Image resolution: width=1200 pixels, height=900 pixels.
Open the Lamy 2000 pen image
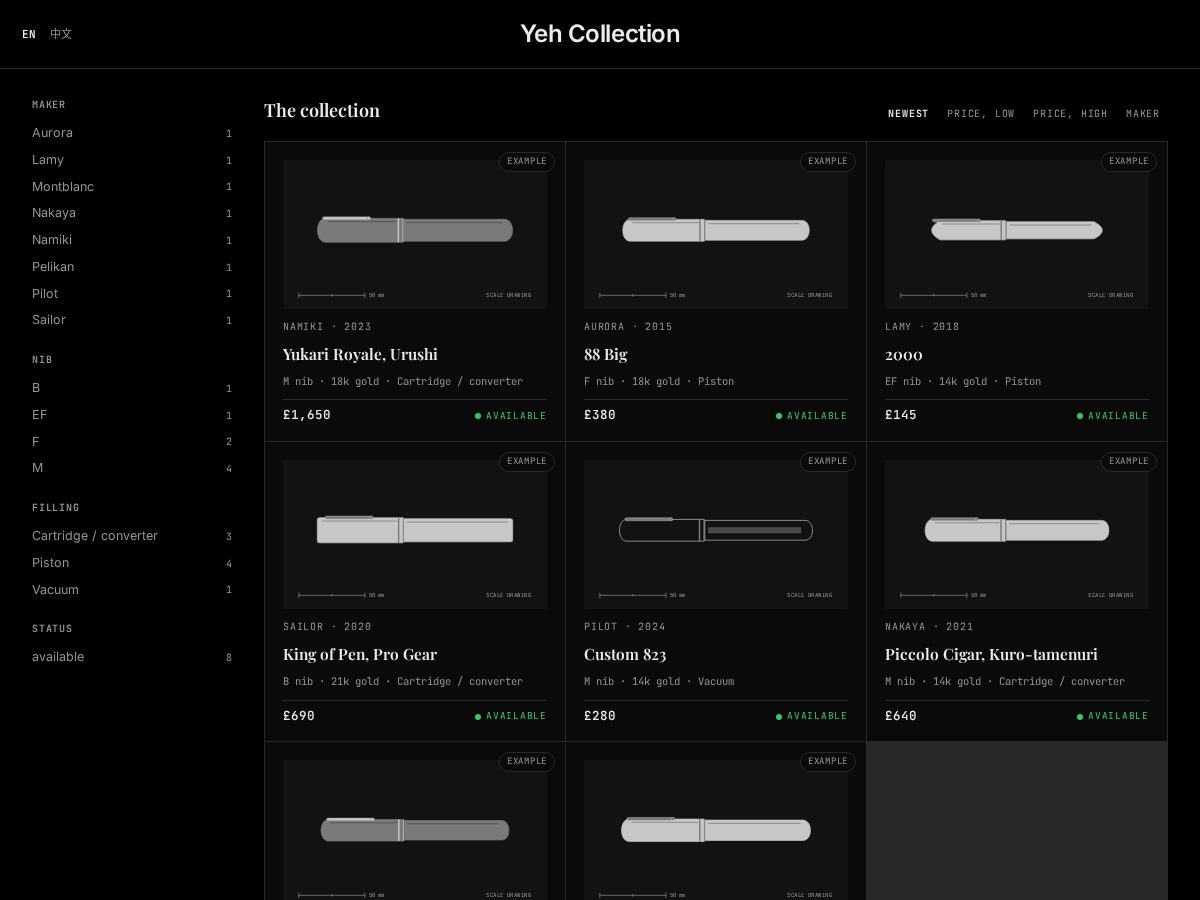click(1017, 234)
